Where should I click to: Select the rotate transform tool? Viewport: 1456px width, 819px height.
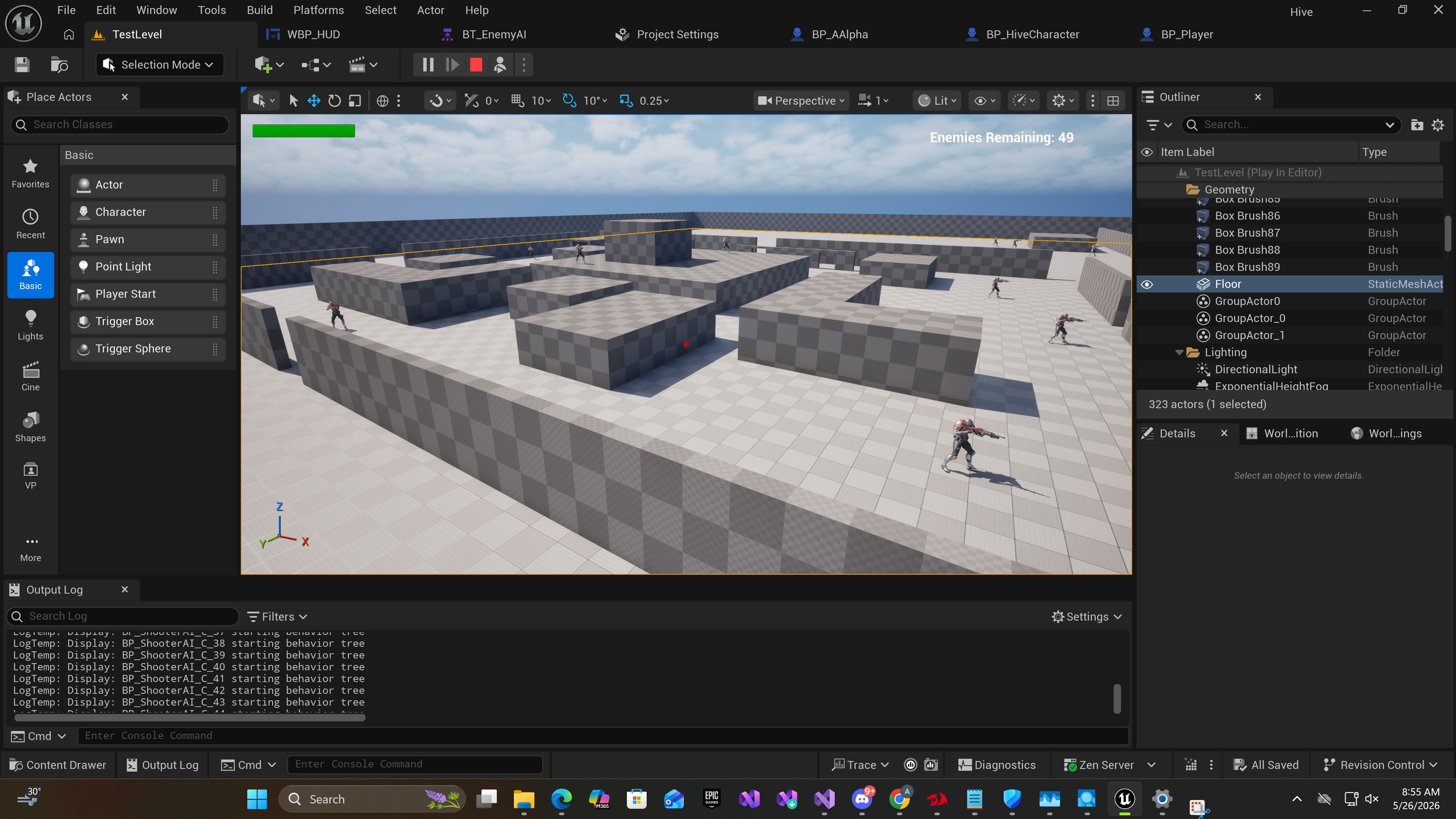coord(335,101)
